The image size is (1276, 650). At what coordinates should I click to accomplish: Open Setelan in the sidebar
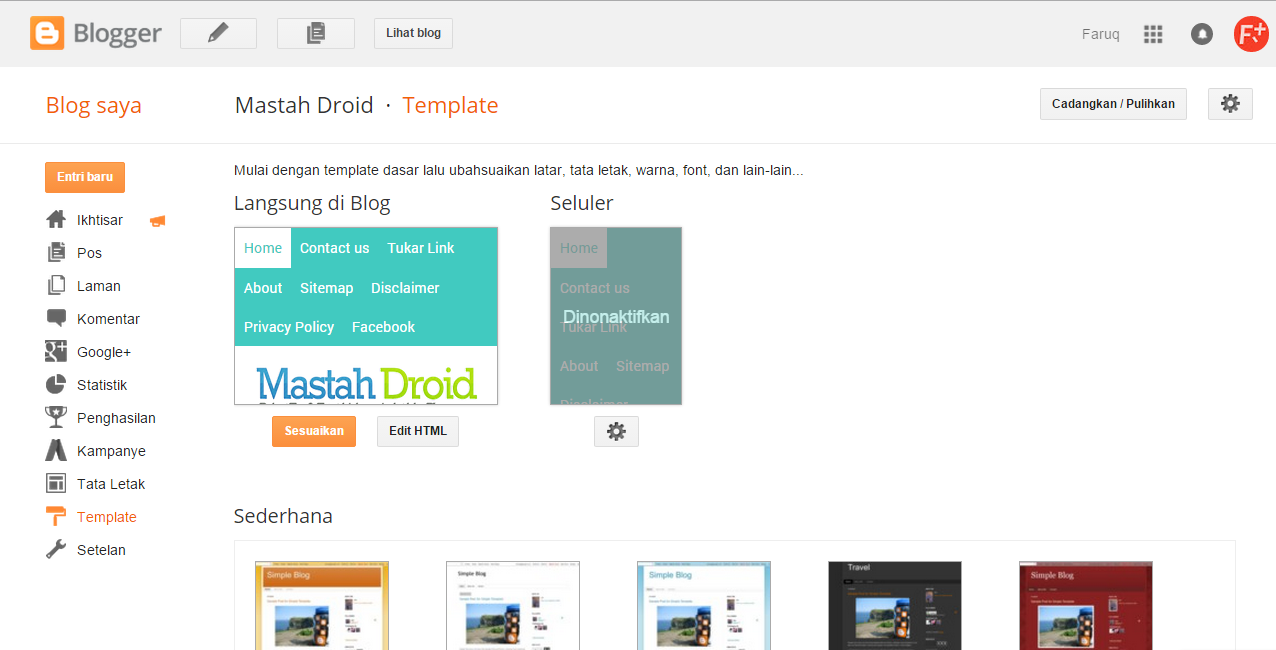[x=101, y=550]
